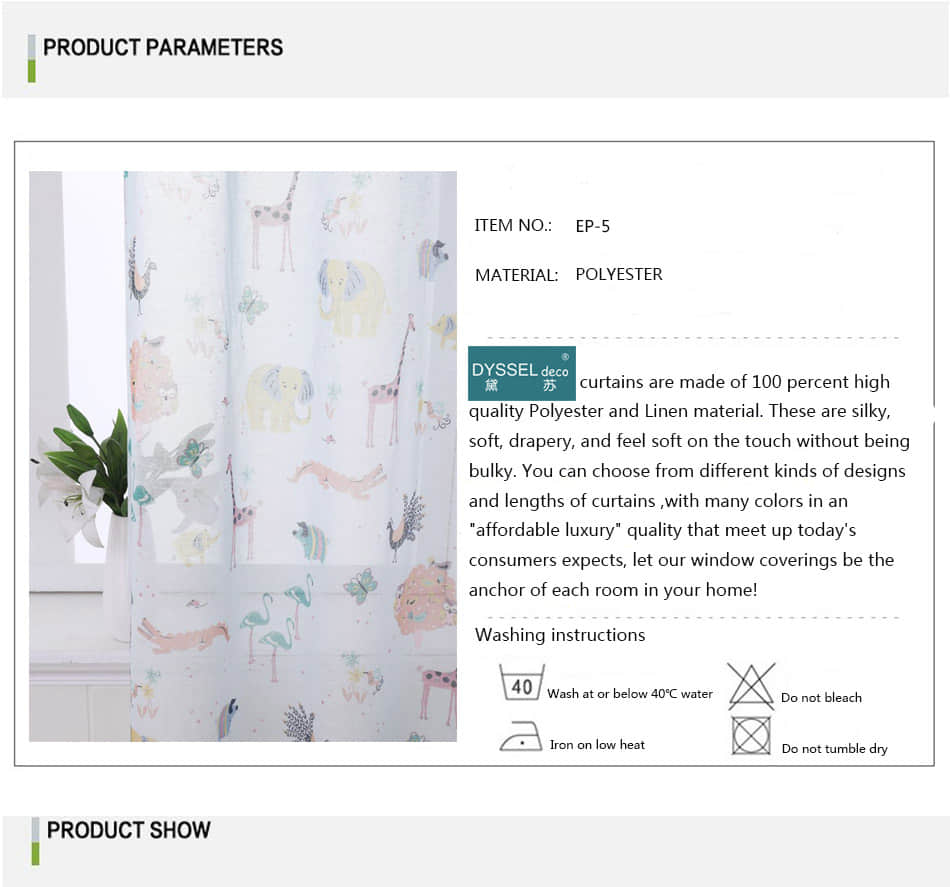Click the PRODUCT SHOW heading
This screenshot has height=887, width=950.
[129, 830]
